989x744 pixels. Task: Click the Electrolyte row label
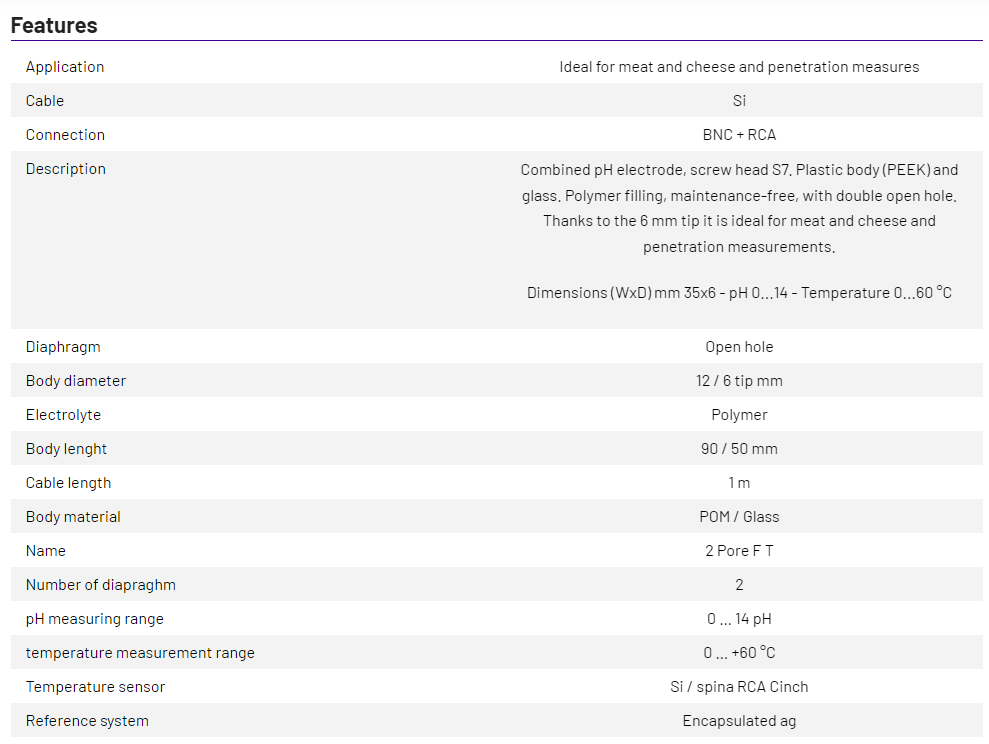click(x=63, y=415)
